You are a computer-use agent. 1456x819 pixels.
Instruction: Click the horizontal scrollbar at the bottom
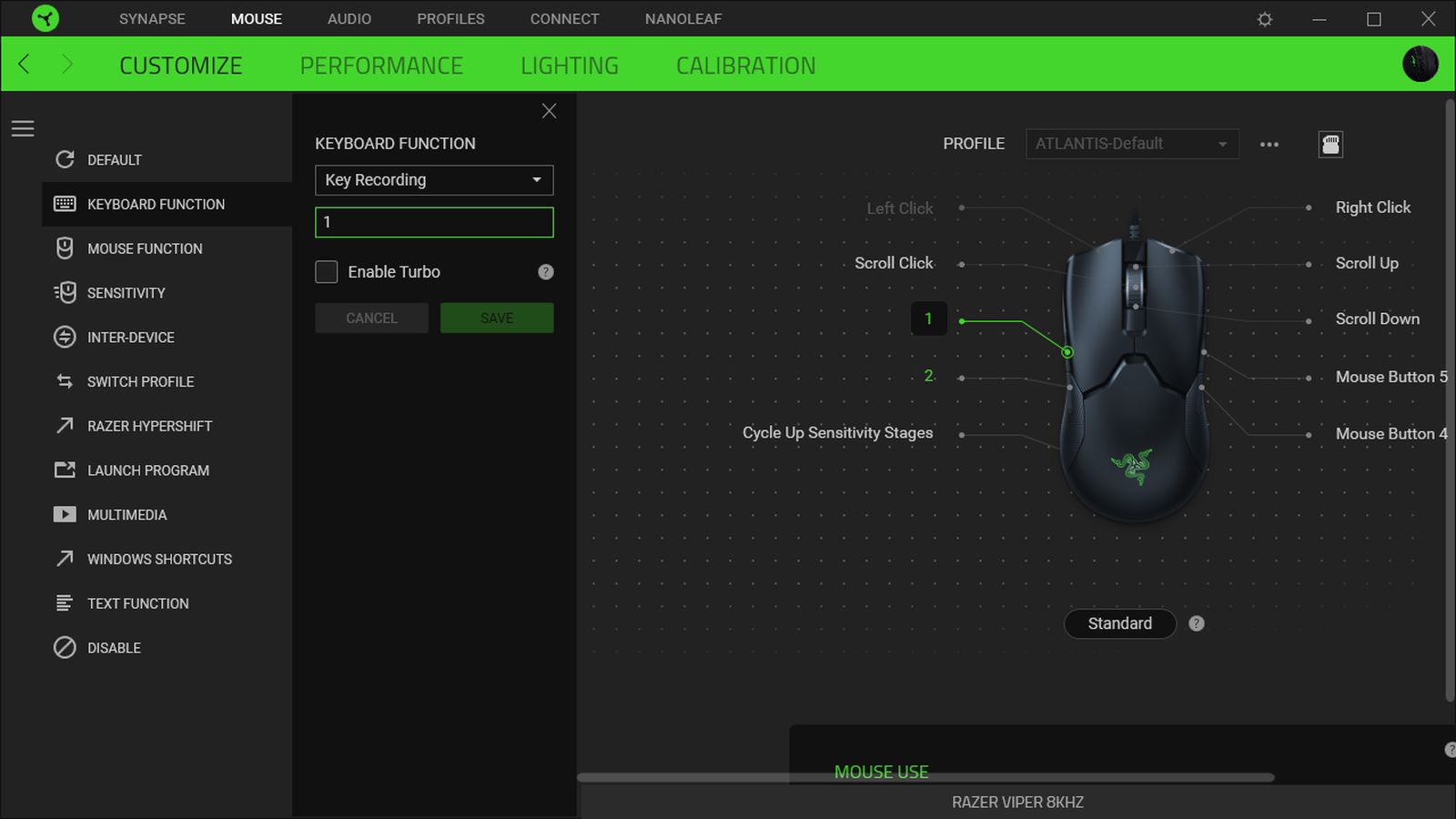tap(925, 777)
